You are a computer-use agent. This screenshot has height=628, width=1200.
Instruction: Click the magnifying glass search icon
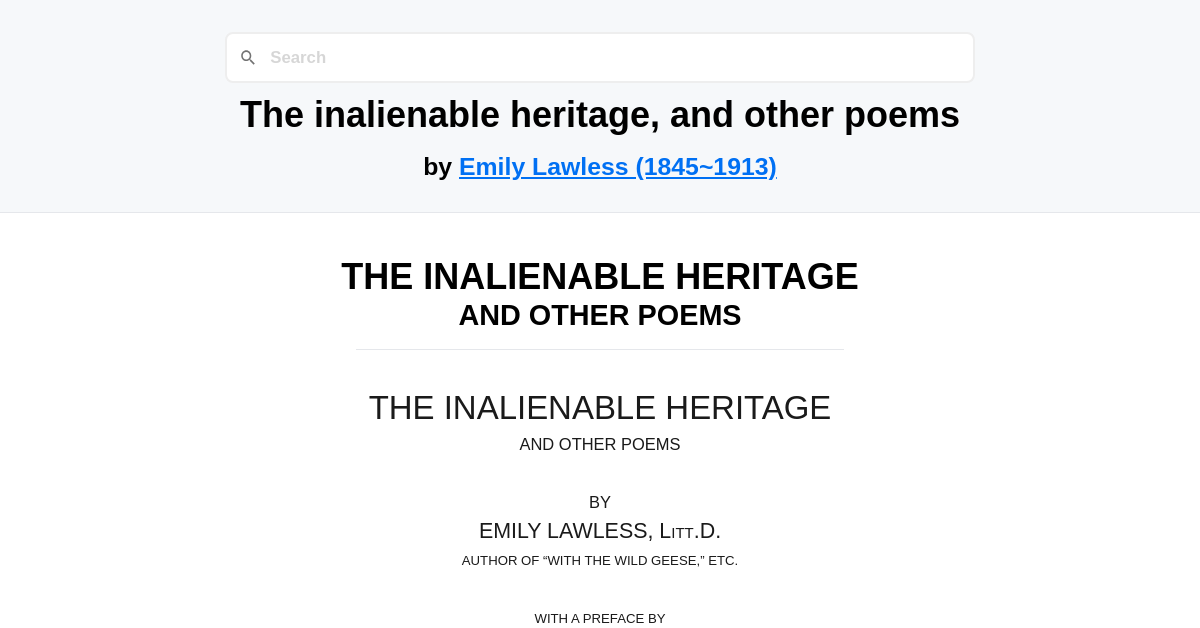pos(248,57)
